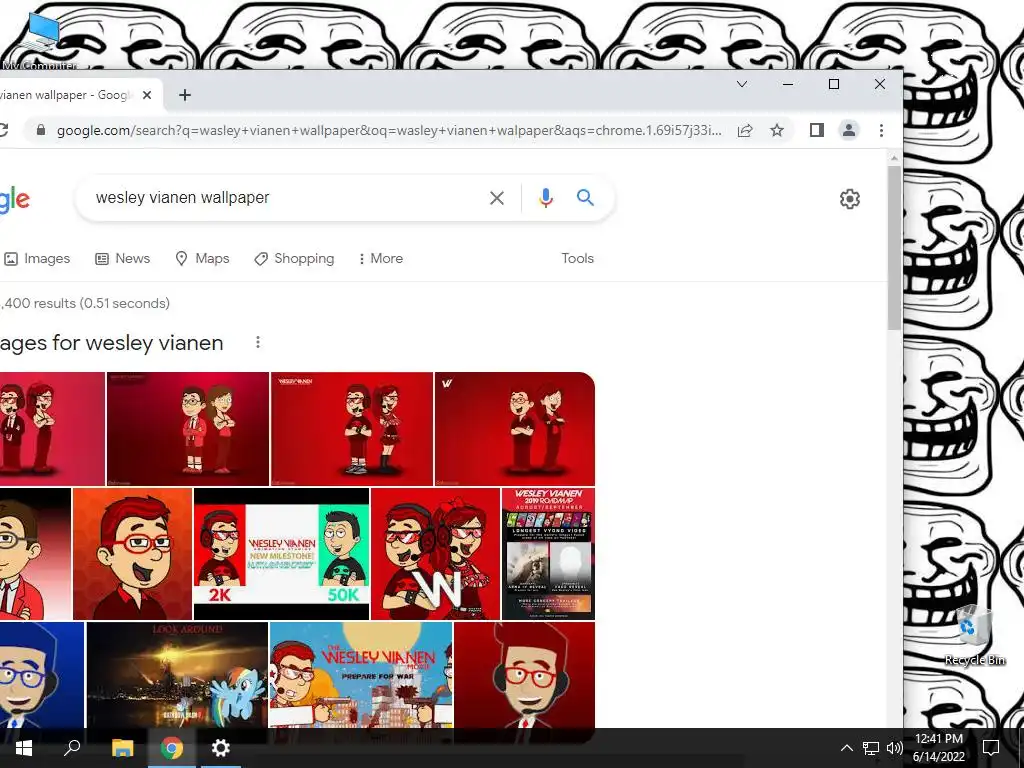The width and height of the screenshot is (1024, 768).
Task: Switch to Shopping results tab
Action: 294,259
